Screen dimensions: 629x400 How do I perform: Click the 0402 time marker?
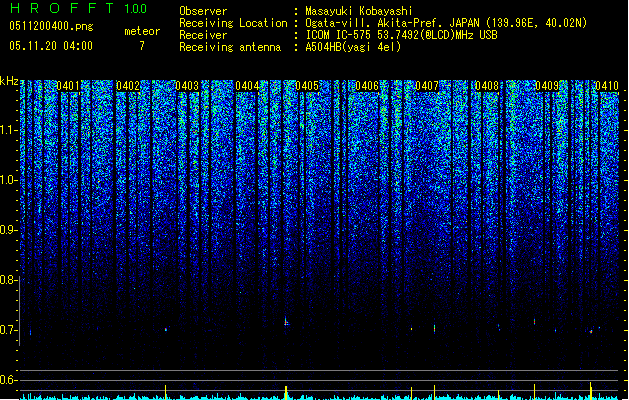128,86
